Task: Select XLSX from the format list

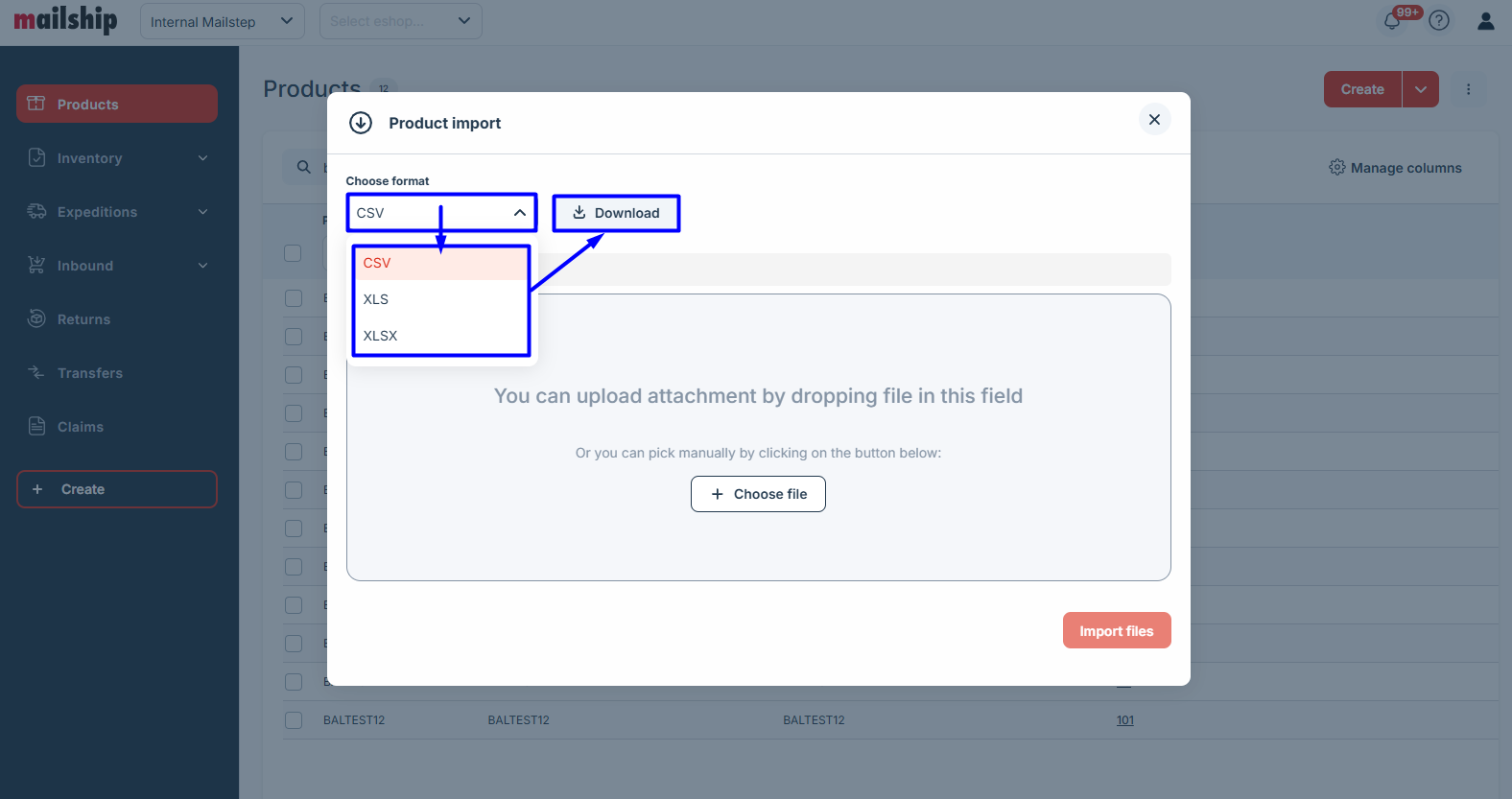Action: (x=381, y=336)
